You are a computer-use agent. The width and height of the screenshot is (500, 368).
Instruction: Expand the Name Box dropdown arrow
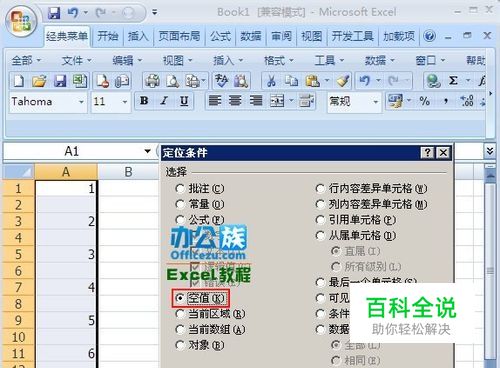click(147, 151)
